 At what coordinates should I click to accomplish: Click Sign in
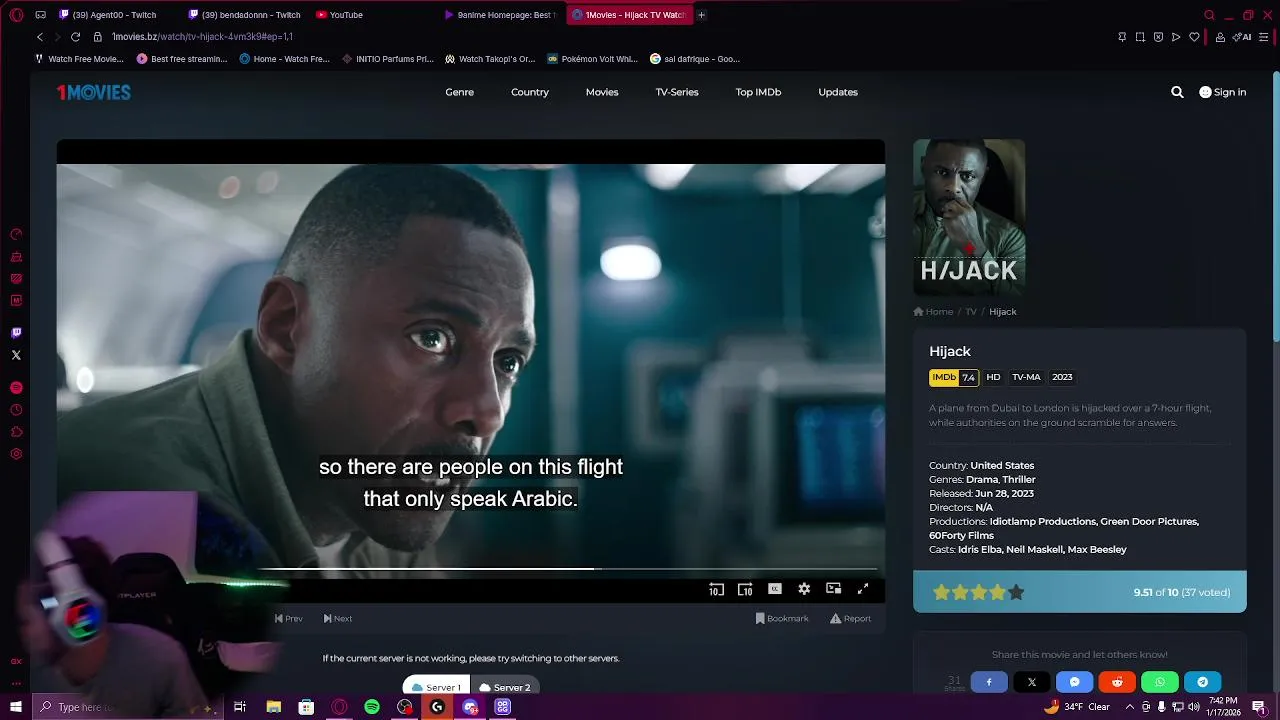tap(1222, 92)
